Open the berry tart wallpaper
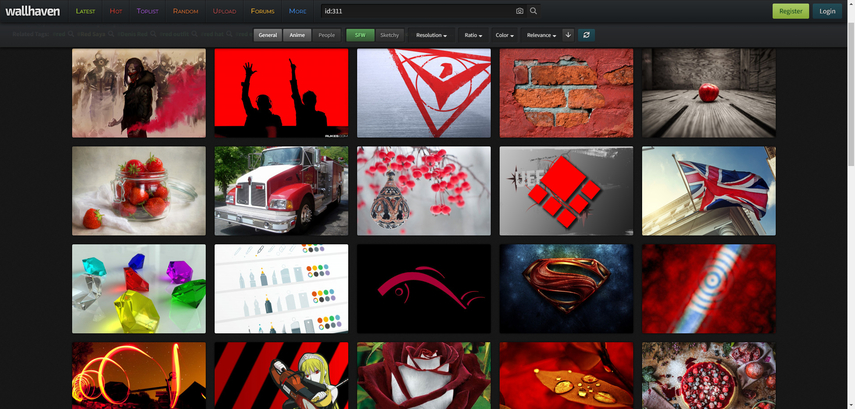855x409 pixels. click(709, 376)
